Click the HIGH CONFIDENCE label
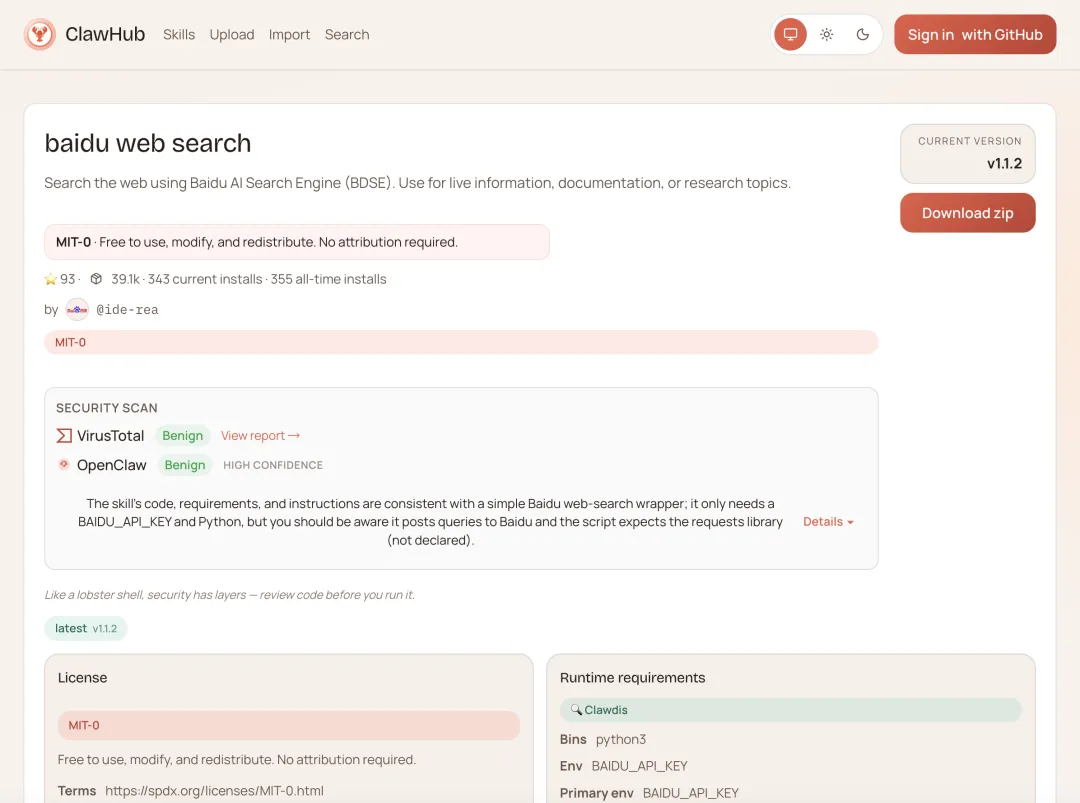Screen dimensions: 1080x803 point(273,465)
